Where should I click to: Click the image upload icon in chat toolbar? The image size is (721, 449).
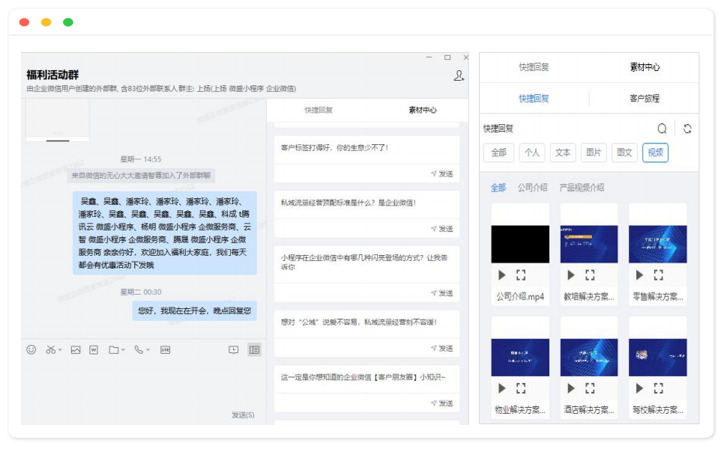[x=75, y=350]
